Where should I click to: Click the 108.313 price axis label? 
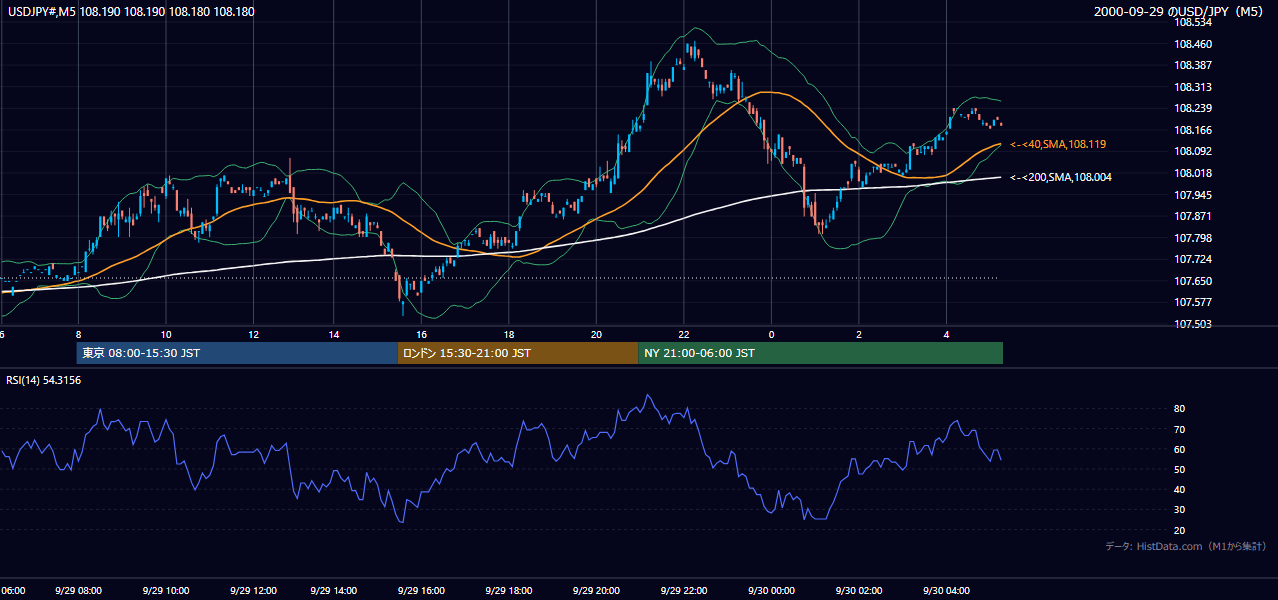point(1193,87)
